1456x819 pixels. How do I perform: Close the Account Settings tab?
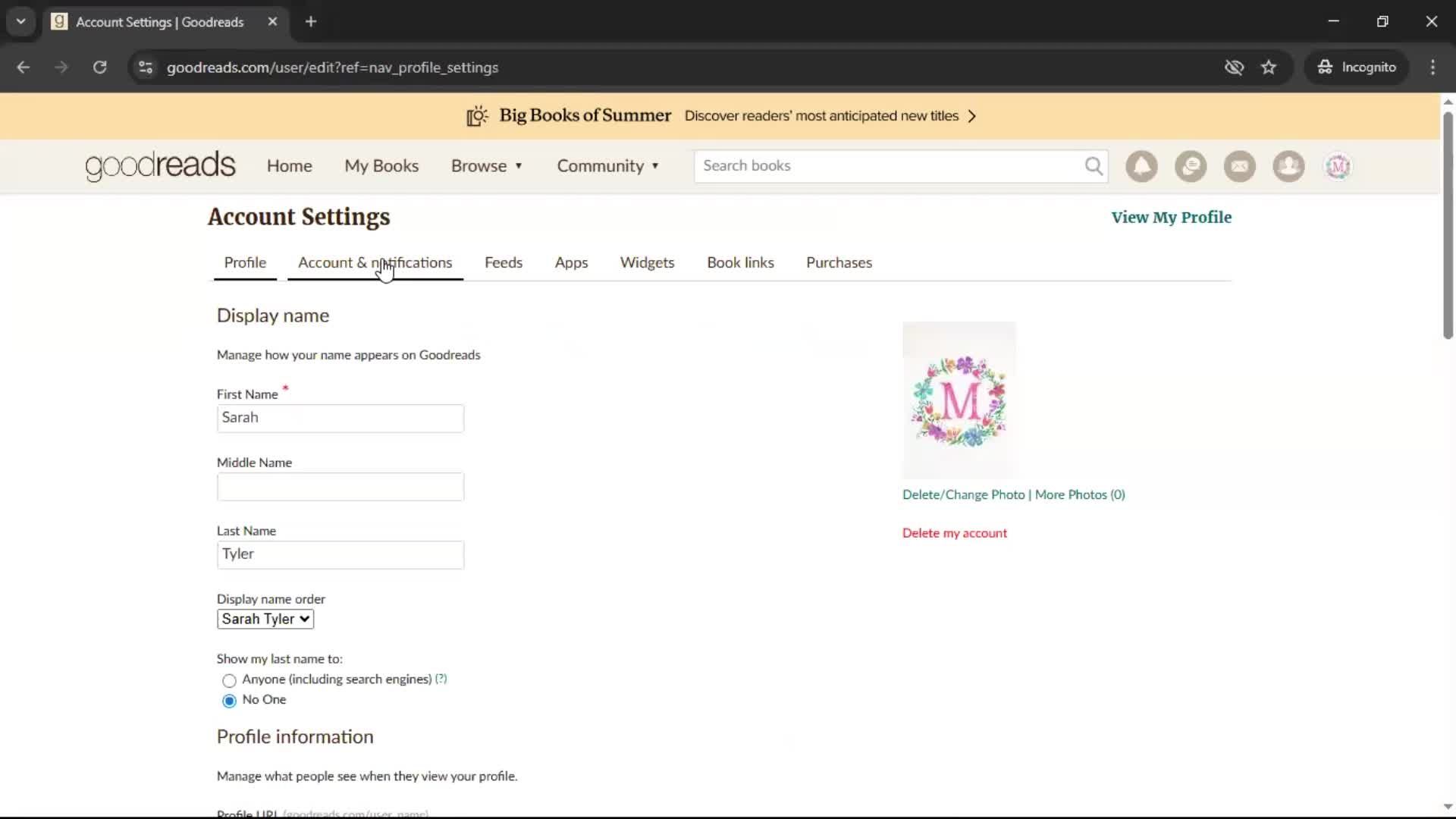[272, 22]
